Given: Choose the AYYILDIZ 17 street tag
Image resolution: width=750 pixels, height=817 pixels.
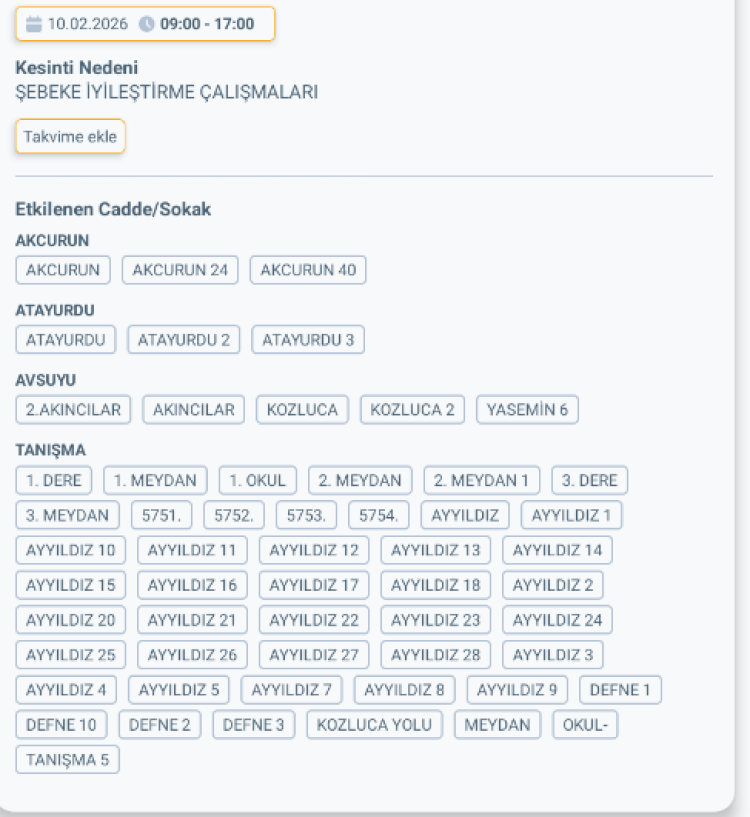Looking at the screenshot, I should tap(314, 585).
